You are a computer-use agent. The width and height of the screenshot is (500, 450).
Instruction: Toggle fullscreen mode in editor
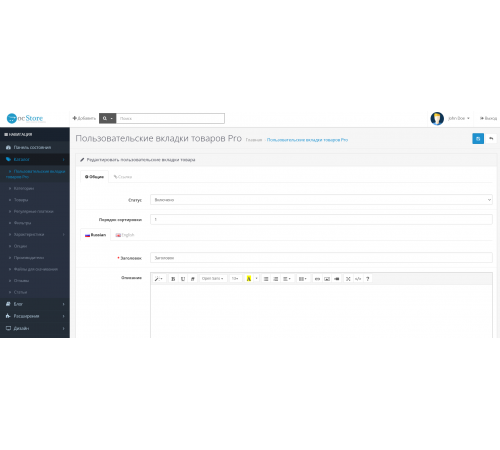(x=348, y=279)
